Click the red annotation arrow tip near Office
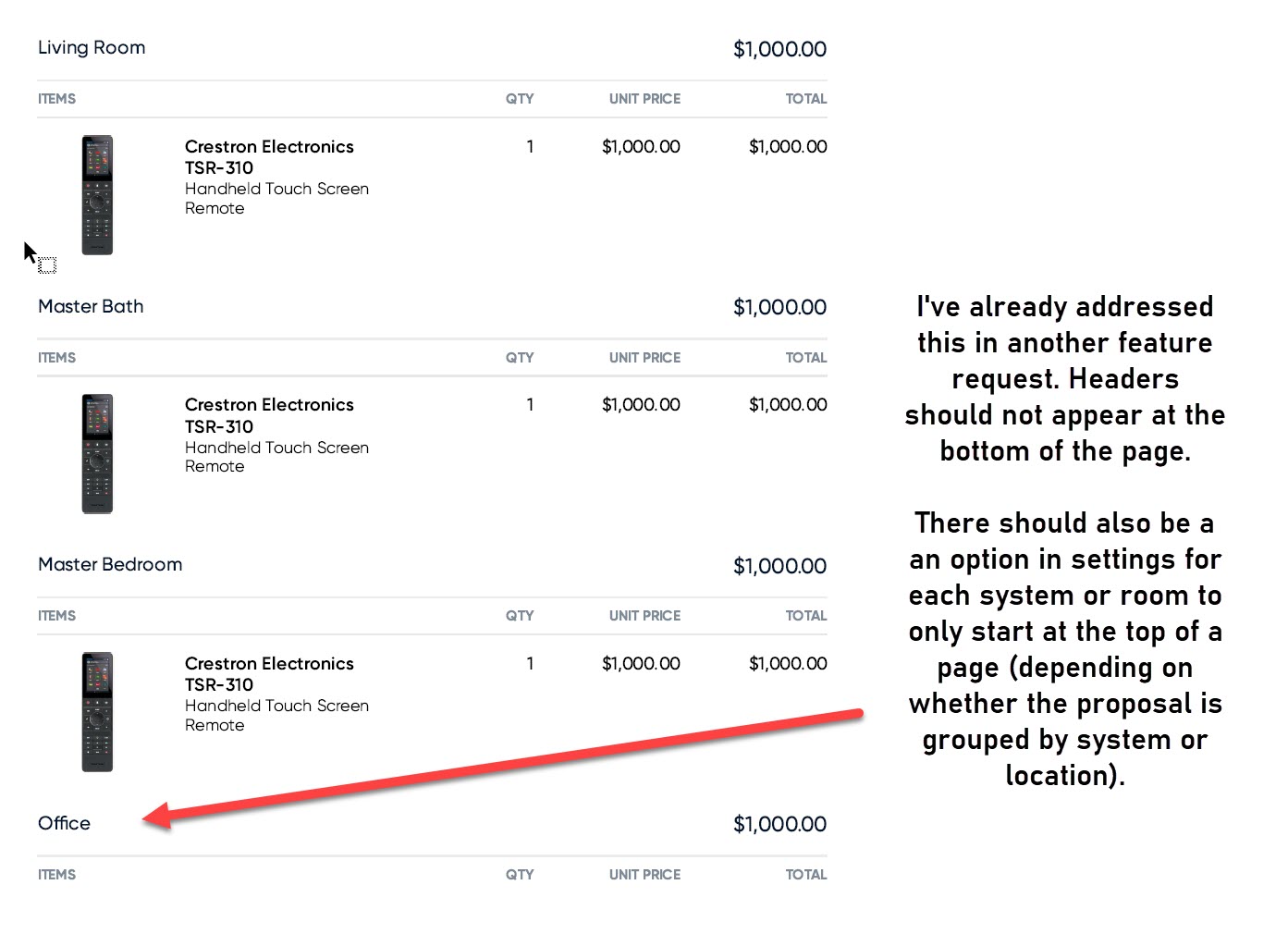The image size is (1288, 934). (x=151, y=817)
